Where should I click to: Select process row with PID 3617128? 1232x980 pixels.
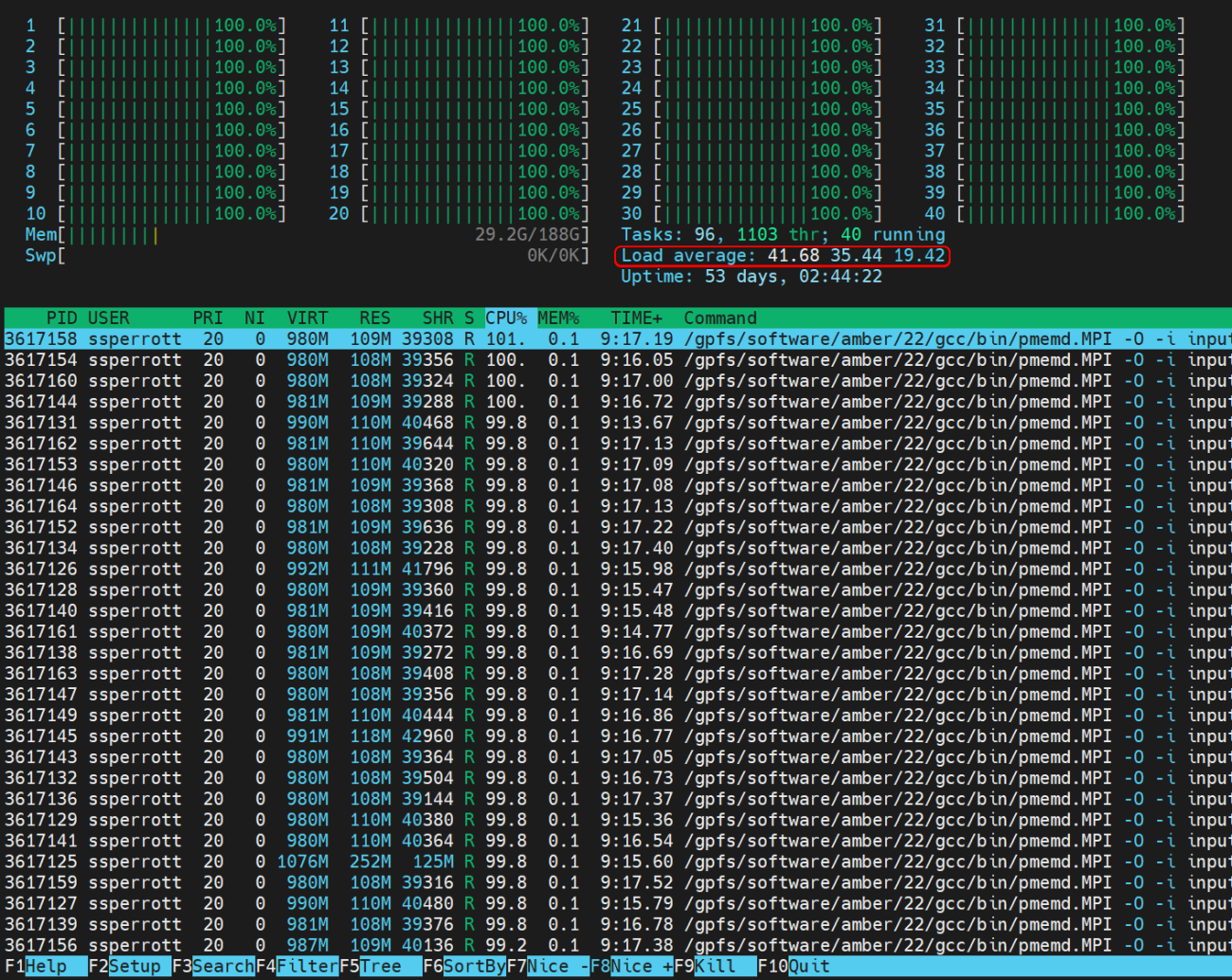(618, 590)
